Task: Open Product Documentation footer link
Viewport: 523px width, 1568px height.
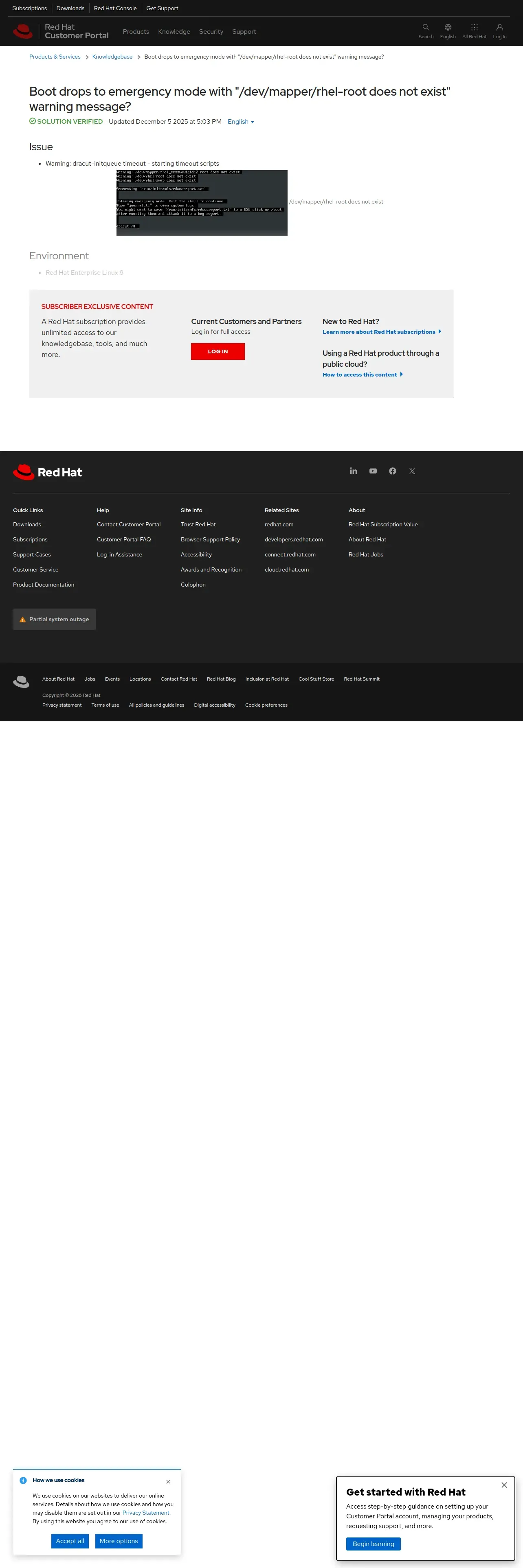Action: pos(43,585)
